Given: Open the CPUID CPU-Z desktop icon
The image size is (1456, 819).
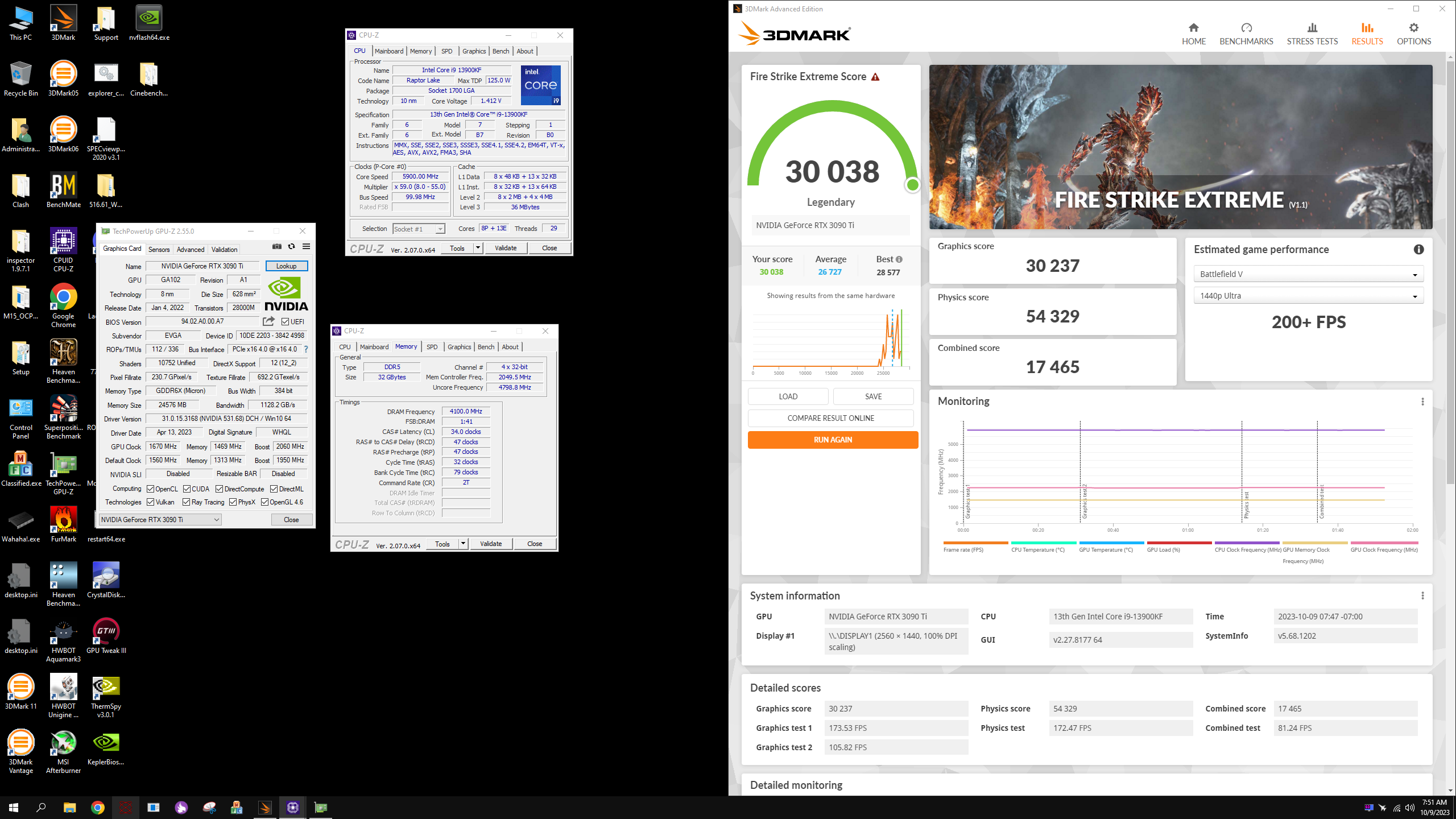Looking at the screenshot, I should (x=63, y=250).
